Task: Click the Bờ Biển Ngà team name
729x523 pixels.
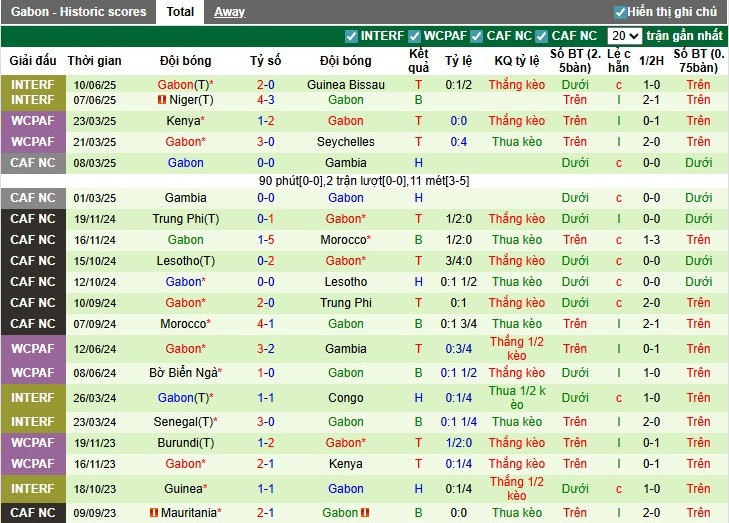Action: (x=186, y=373)
